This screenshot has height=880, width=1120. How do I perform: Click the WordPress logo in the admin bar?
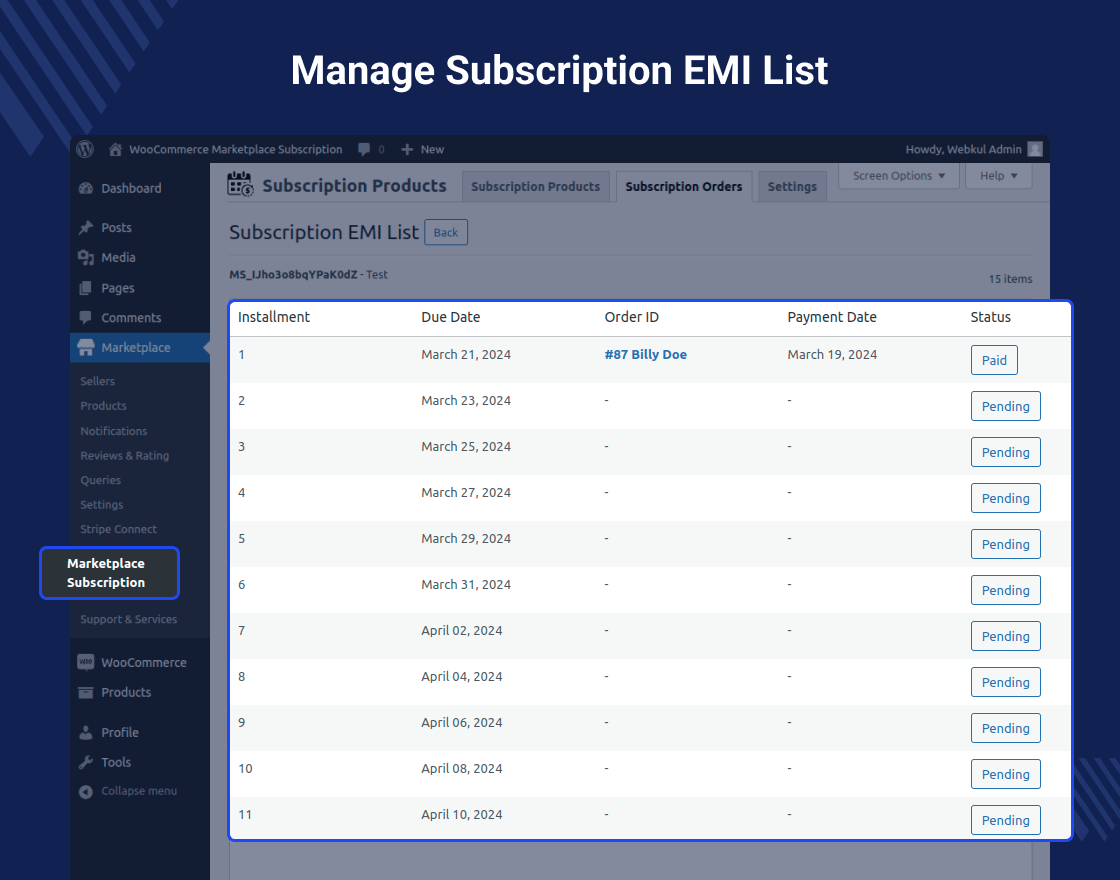coord(85,149)
